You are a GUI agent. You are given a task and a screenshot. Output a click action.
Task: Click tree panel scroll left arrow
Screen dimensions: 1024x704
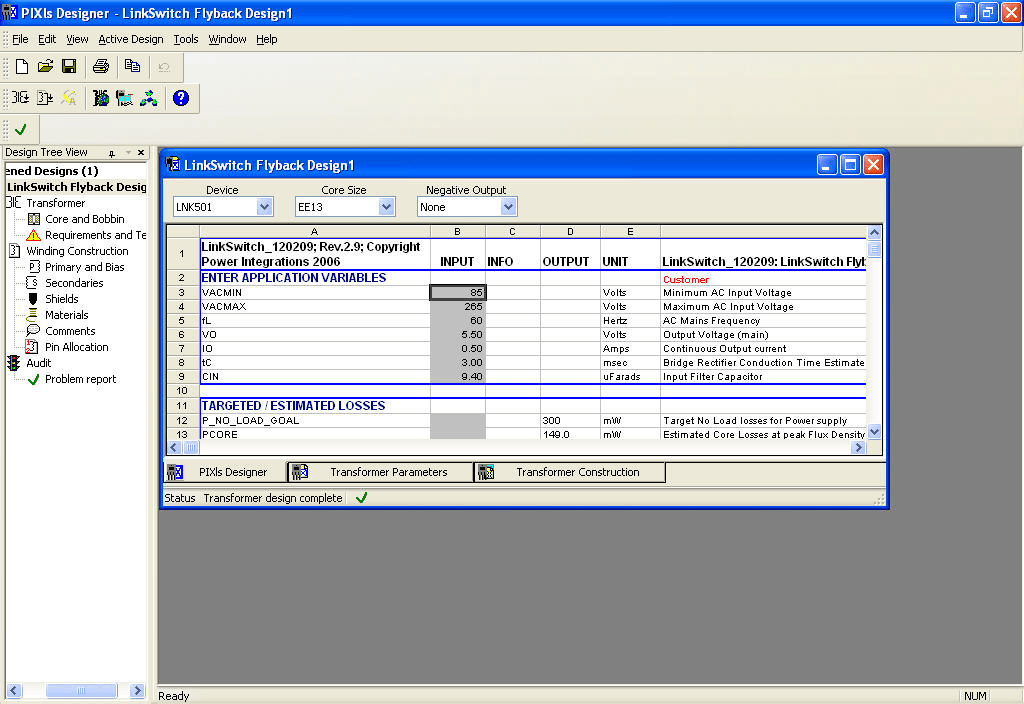pyautogui.click(x=14, y=690)
